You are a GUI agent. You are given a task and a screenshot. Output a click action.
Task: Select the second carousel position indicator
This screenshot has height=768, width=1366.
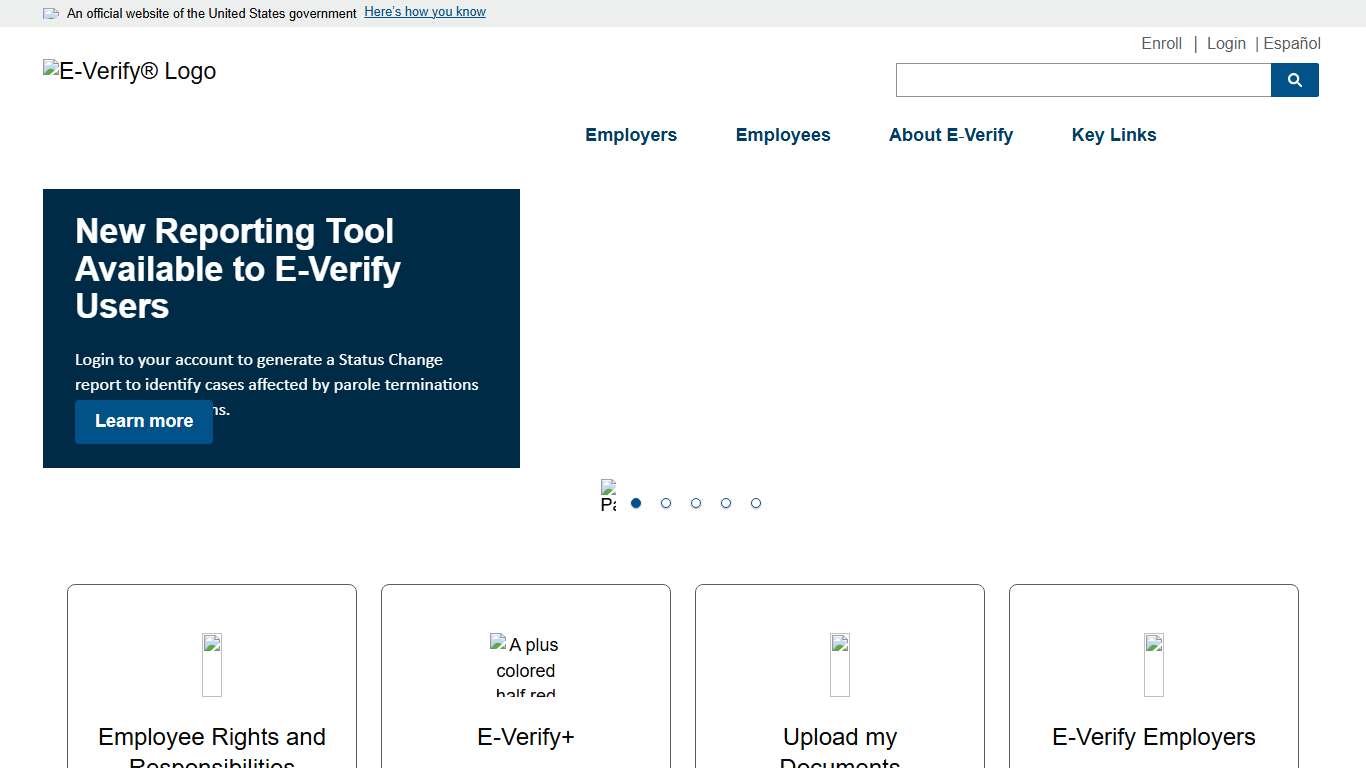(666, 503)
